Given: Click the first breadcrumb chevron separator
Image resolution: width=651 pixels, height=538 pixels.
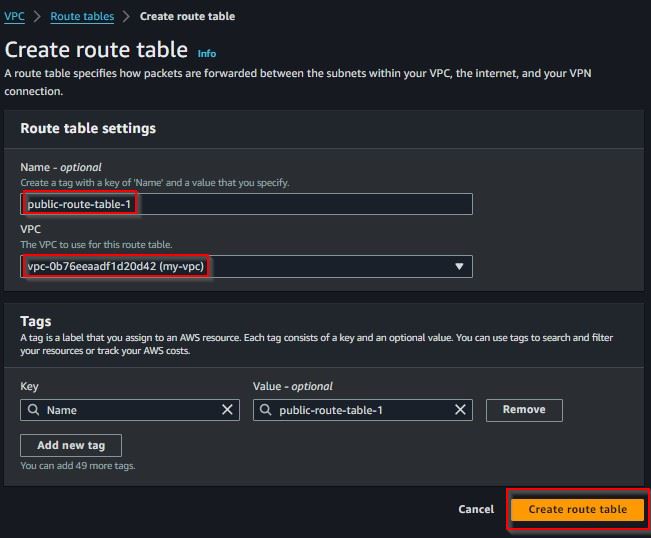Looking at the screenshot, I should pyautogui.click(x=37, y=17).
